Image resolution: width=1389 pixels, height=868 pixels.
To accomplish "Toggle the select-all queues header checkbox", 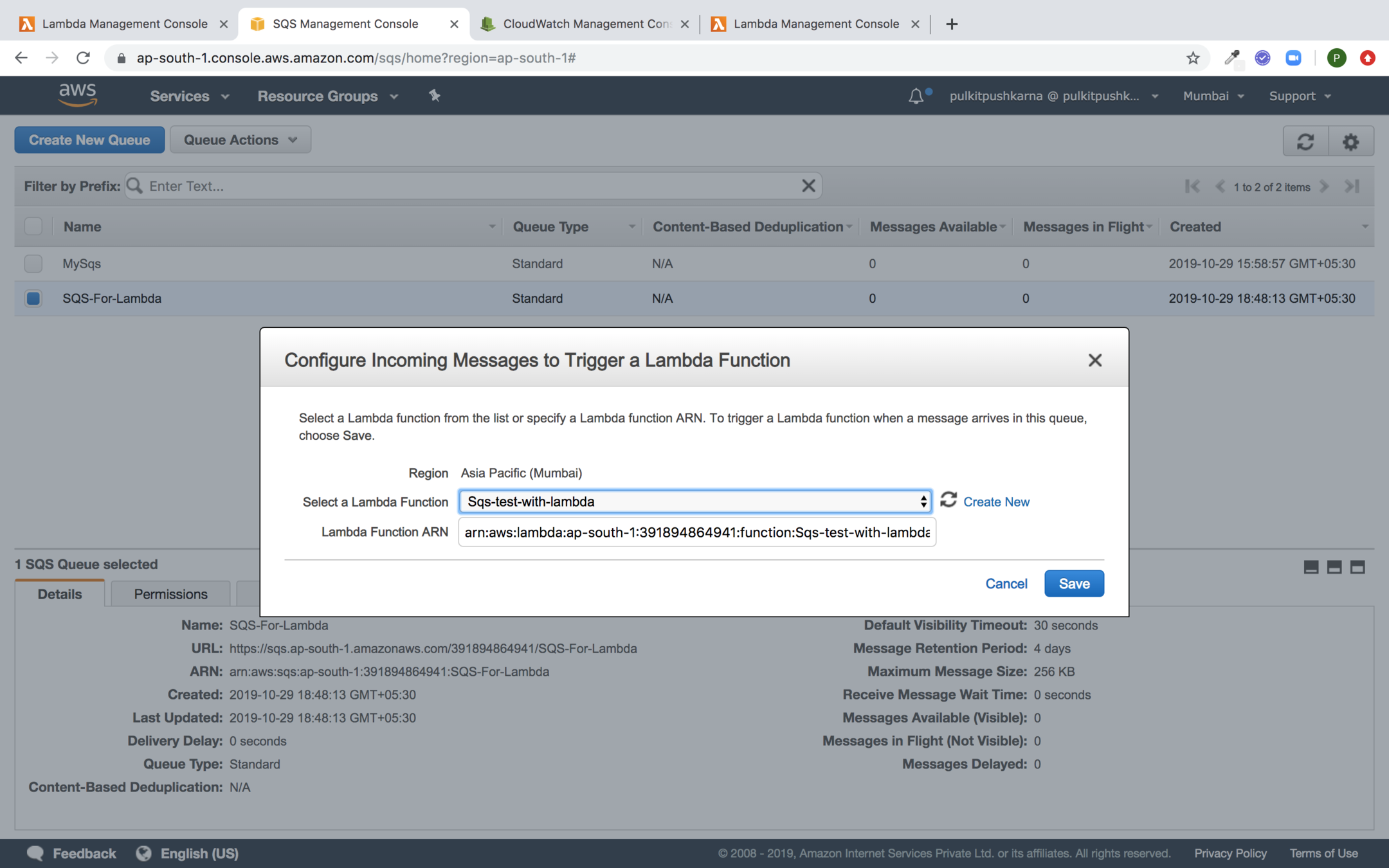I will coord(33,226).
